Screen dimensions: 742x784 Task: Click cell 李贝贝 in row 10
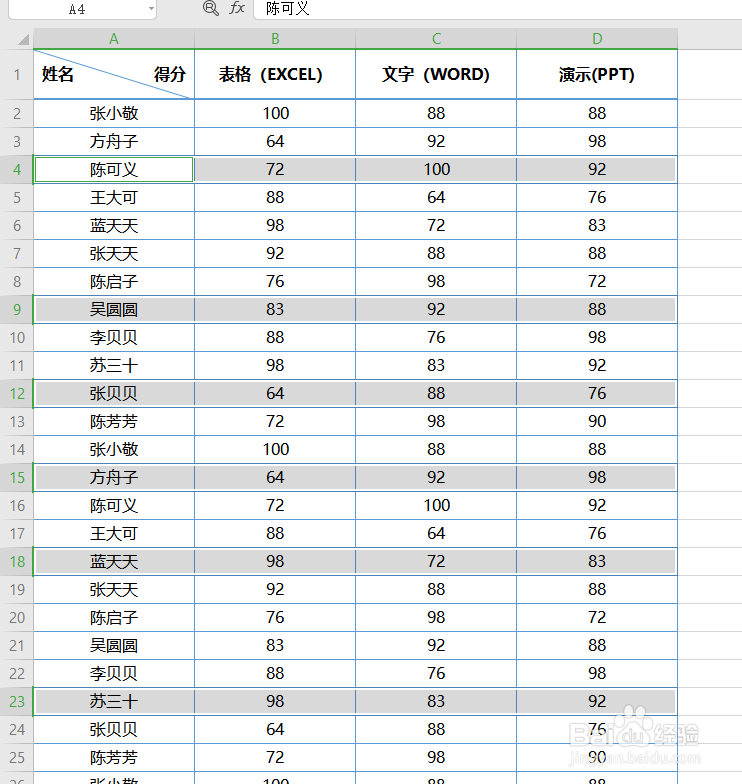tap(114, 338)
